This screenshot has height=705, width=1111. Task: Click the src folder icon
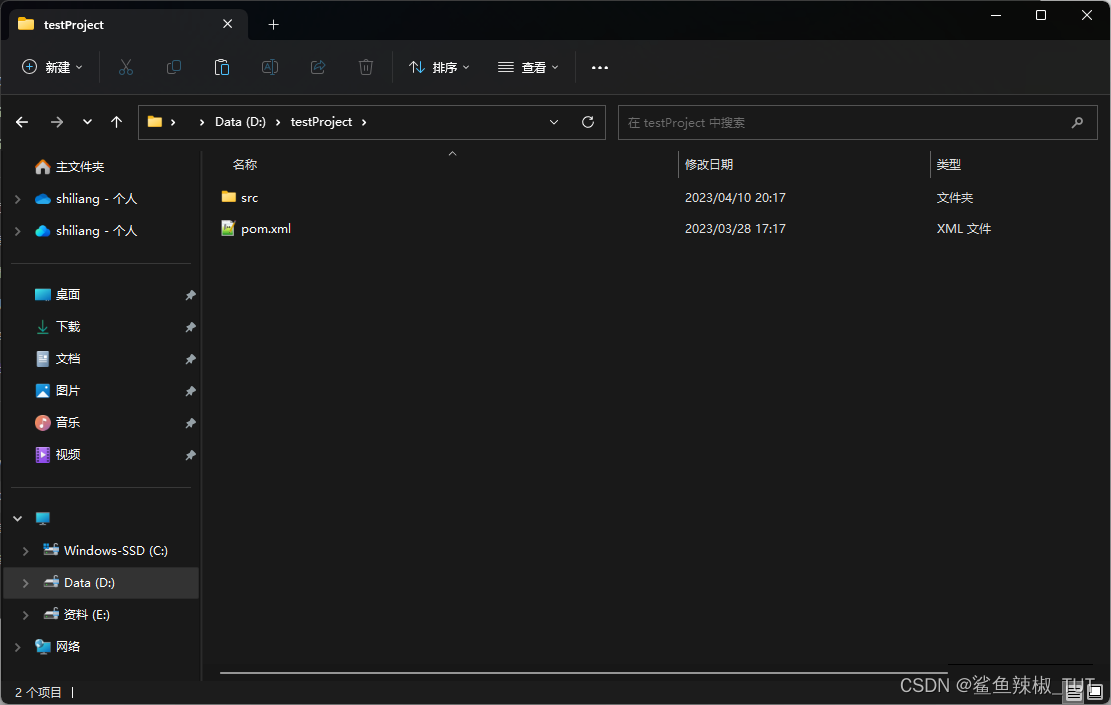click(x=228, y=197)
